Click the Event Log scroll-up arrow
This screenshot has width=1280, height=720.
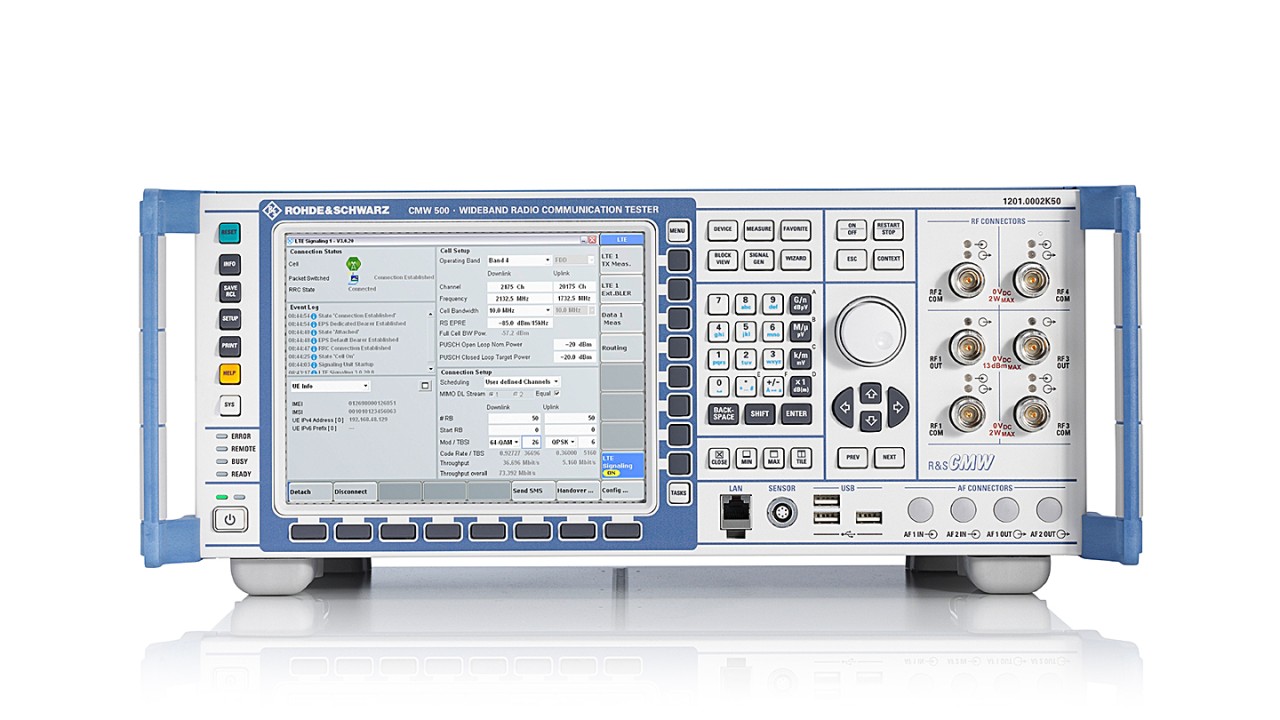pos(431,314)
